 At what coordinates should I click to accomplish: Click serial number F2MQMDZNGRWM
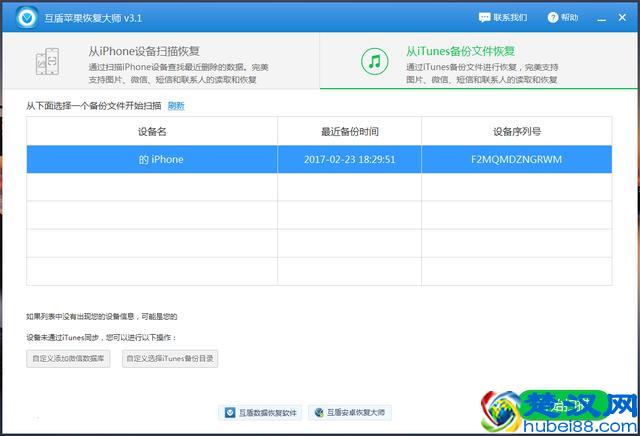(516, 159)
